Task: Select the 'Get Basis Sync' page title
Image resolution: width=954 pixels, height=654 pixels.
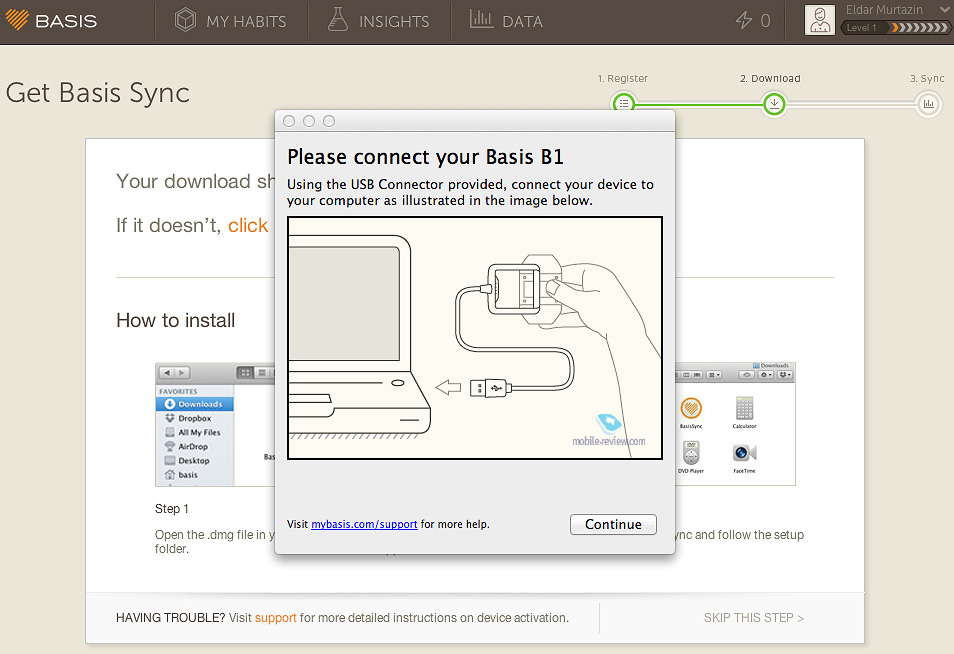Action: point(98,93)
